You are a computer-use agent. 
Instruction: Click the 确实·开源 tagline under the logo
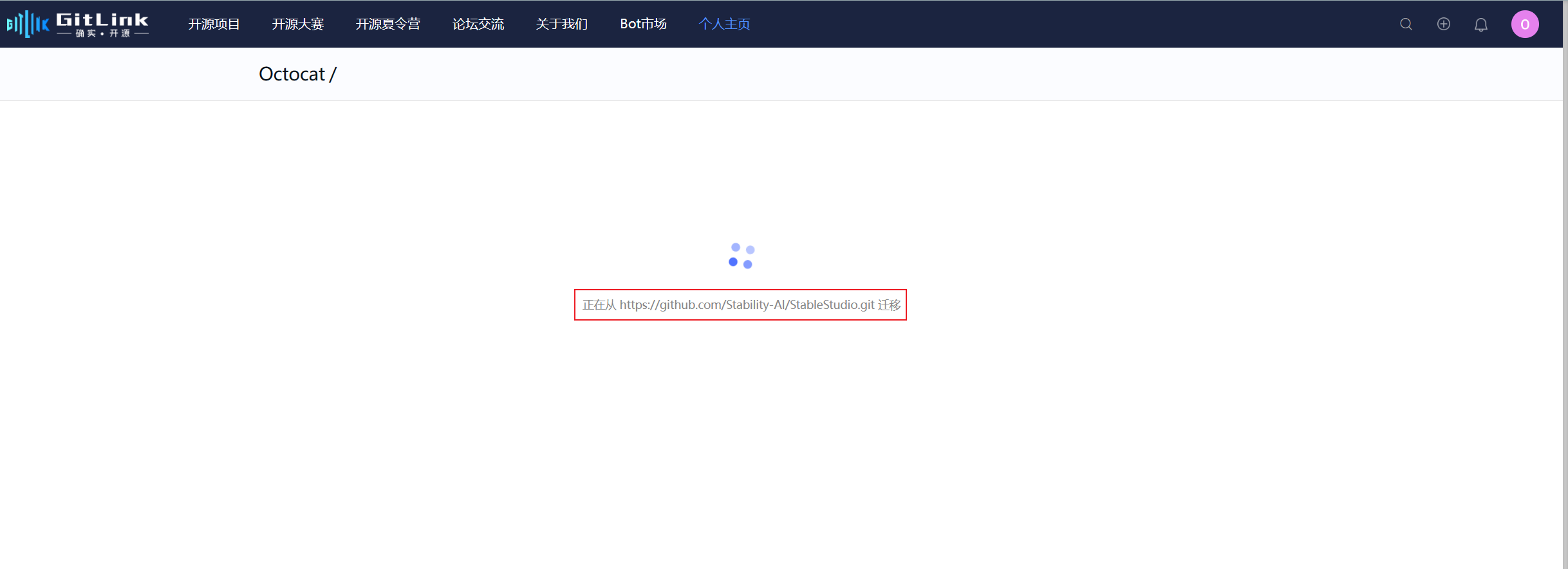coord(103,33)
